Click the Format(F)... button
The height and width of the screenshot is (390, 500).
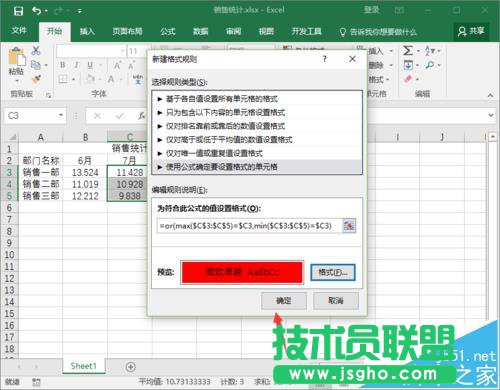[333, 272]
